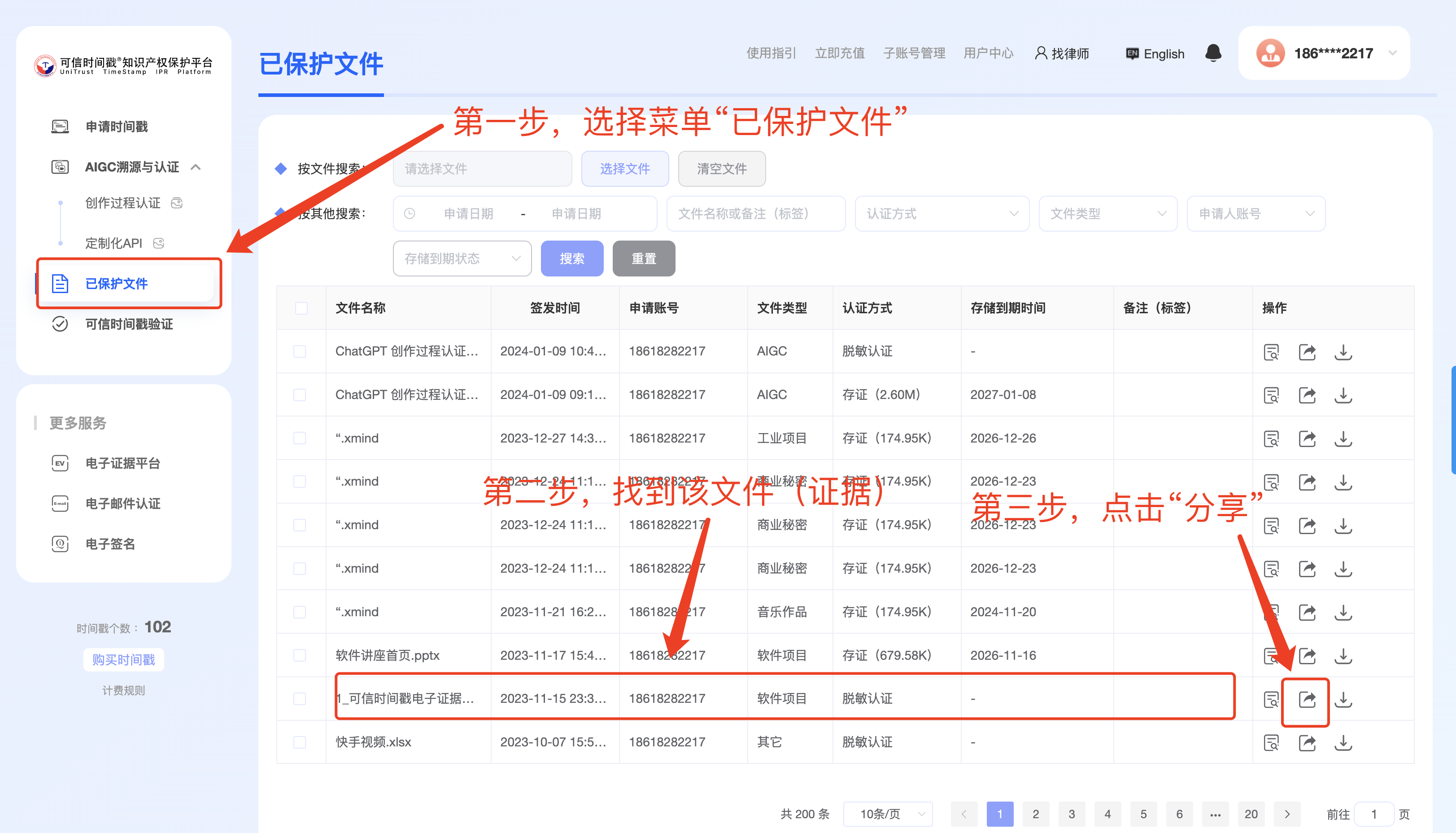Click download icon for 音乐作品 xmind row

click(x=1343, y=612)
